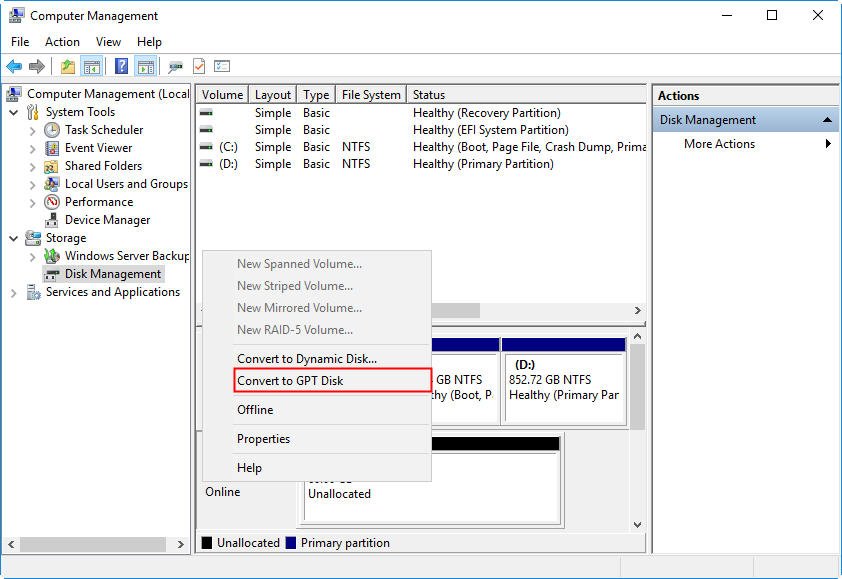Expand the Local Users and Groups node
This screenshot has height=579, width=842.
[x=33, y=184]
